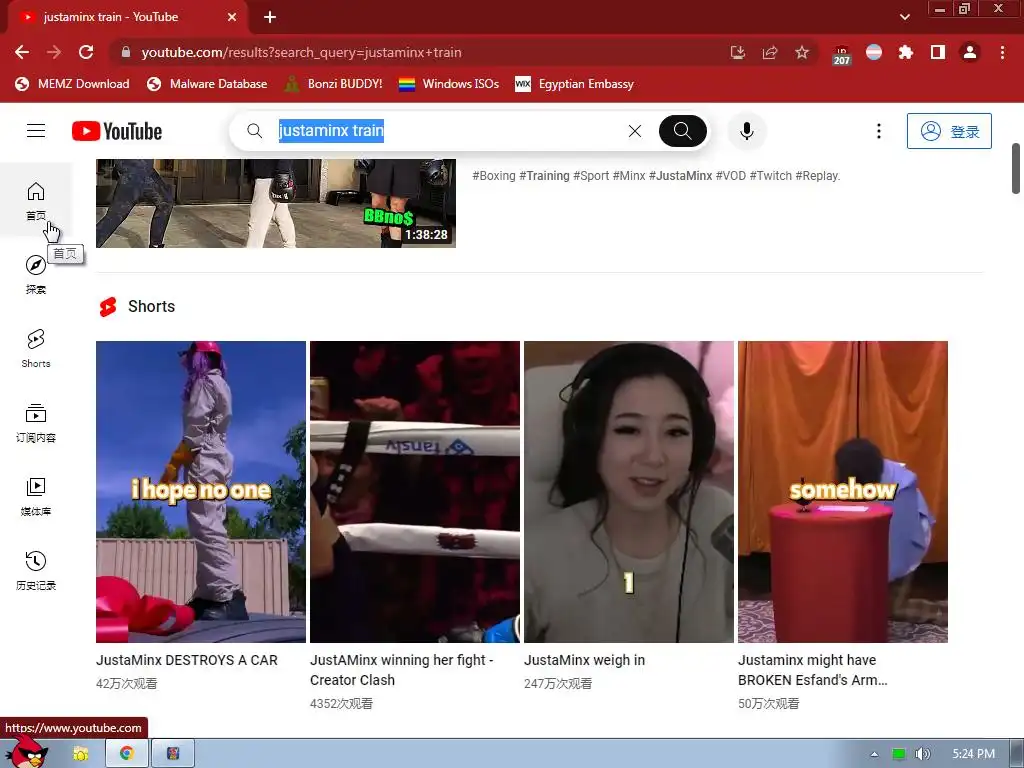Viewport: 1024px width, 768px height.
Task: Click the striped round extension icon
Action: [874, 52]
